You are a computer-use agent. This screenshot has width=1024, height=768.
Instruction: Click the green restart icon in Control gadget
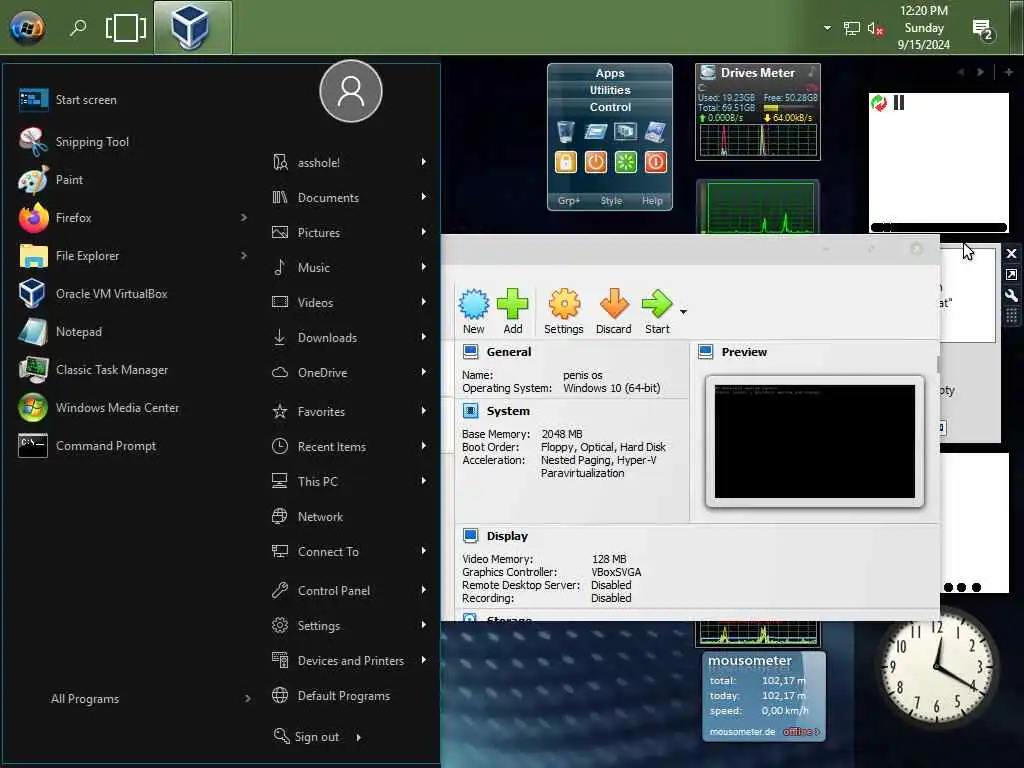coord(626,162)
